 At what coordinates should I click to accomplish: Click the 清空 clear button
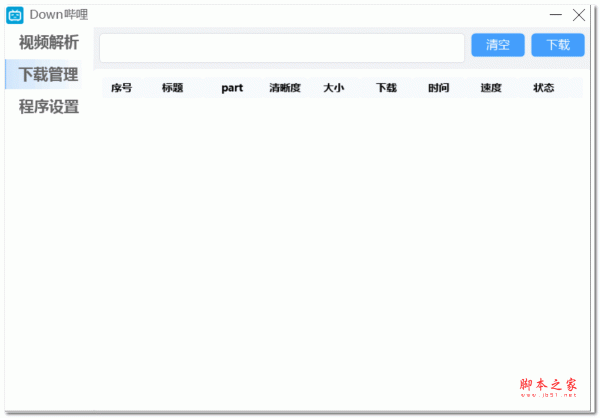498,45
